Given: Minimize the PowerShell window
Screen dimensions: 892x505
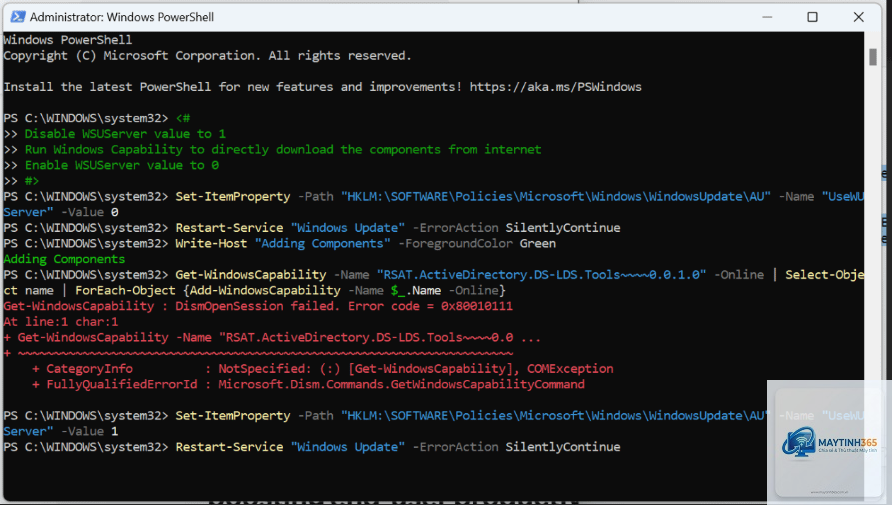Looking at the screenshot, I should [767, 17].
